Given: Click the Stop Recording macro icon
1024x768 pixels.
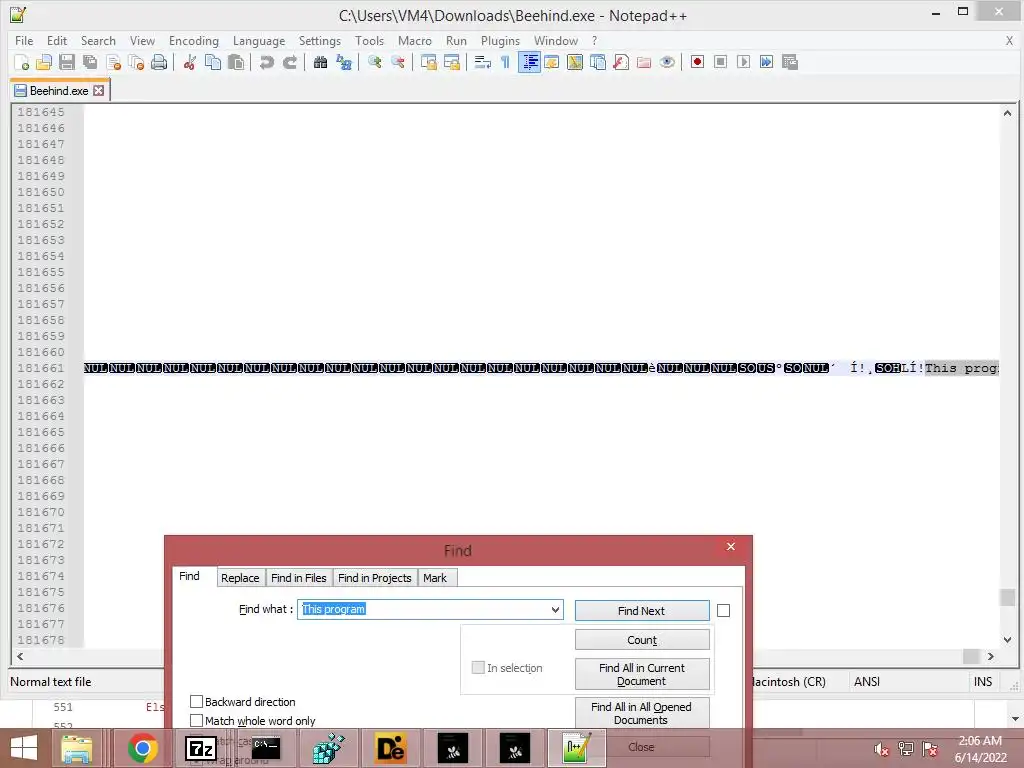Looking at the screenshot, I should pos(720,62).
